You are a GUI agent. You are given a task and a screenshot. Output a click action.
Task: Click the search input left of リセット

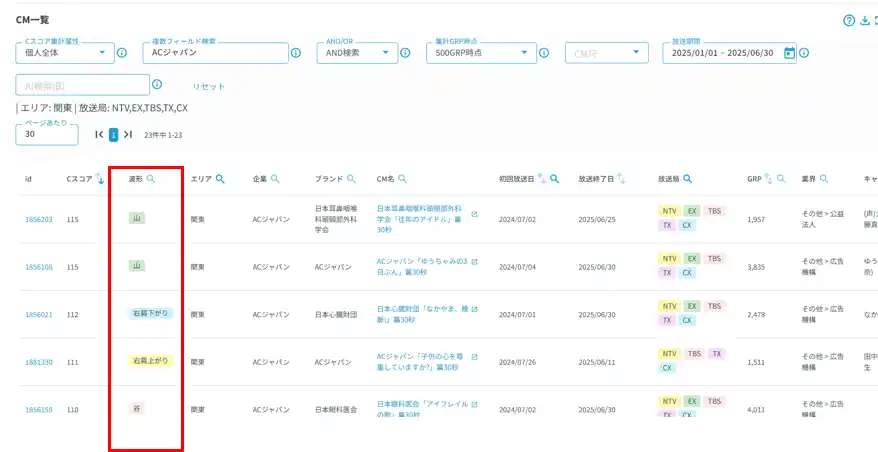pos(82,85)
